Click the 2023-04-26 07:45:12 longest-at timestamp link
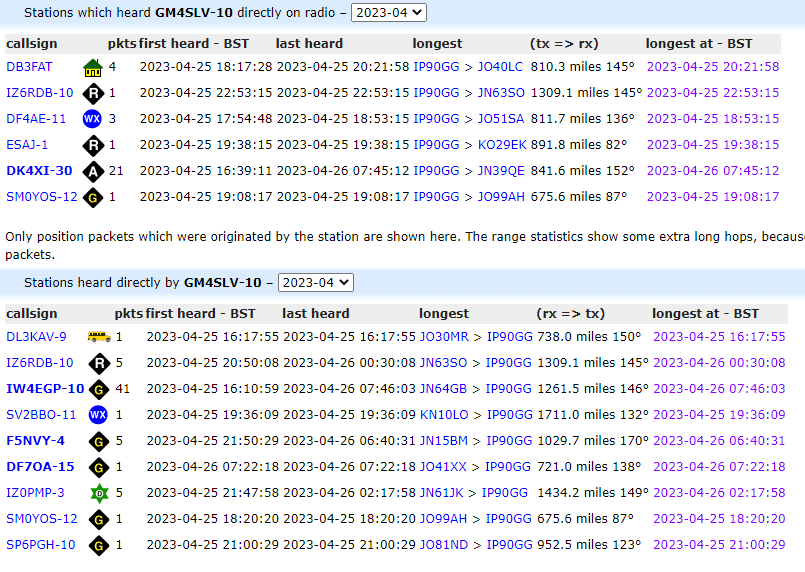This screenshot has width=805, height=572. [x=712, y=171]
